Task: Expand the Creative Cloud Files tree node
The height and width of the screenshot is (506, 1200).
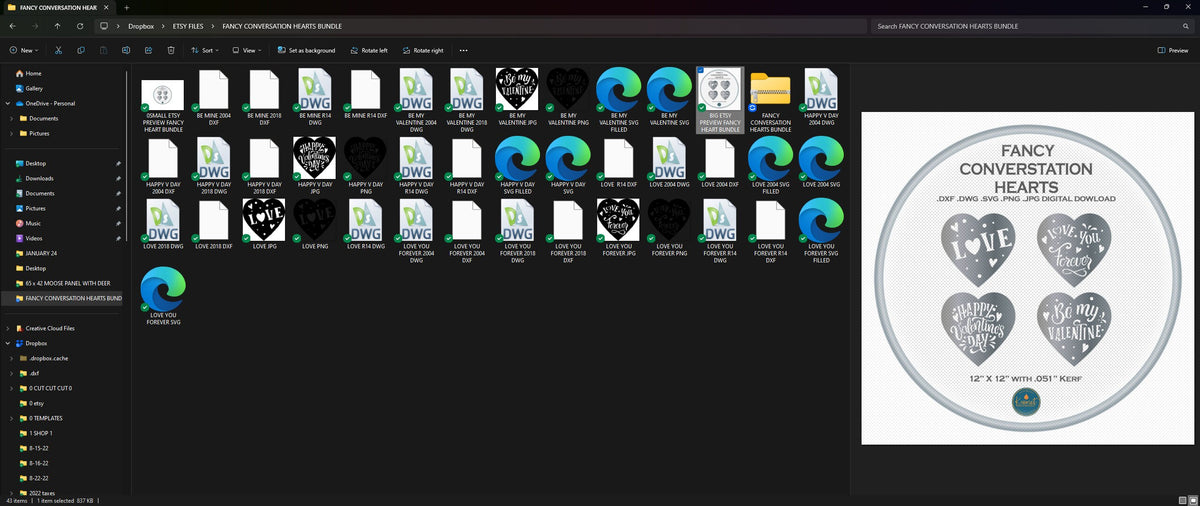Action: pyautogui.click(x=9, y=328)
